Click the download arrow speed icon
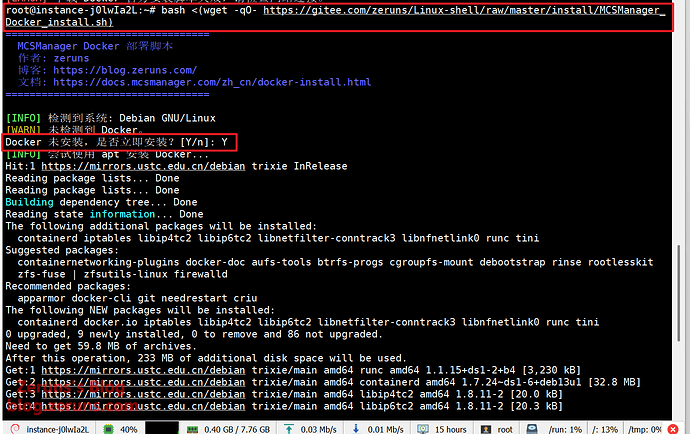 point(356,429)
